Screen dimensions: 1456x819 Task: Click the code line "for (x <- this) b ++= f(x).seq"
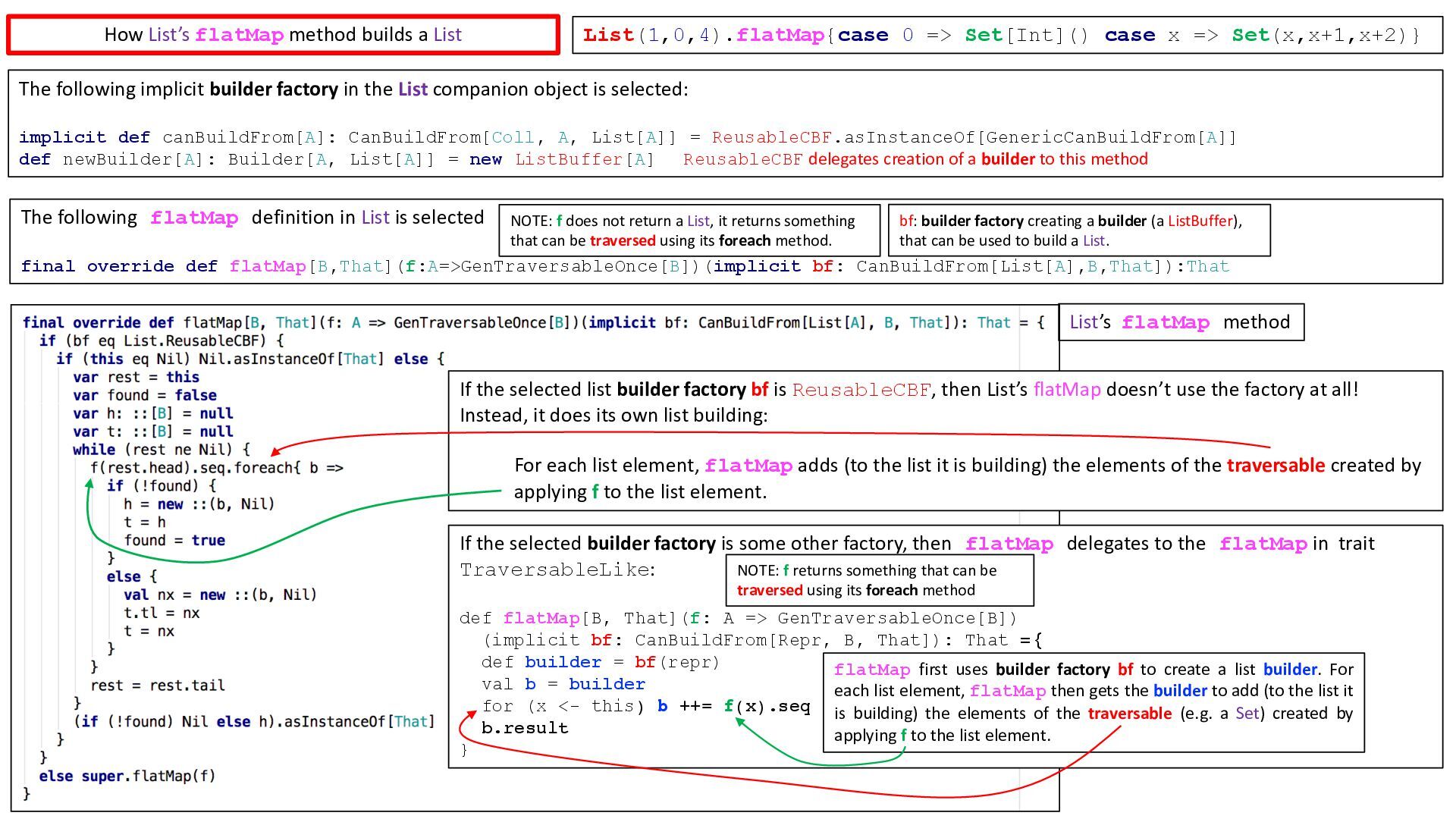645,706
